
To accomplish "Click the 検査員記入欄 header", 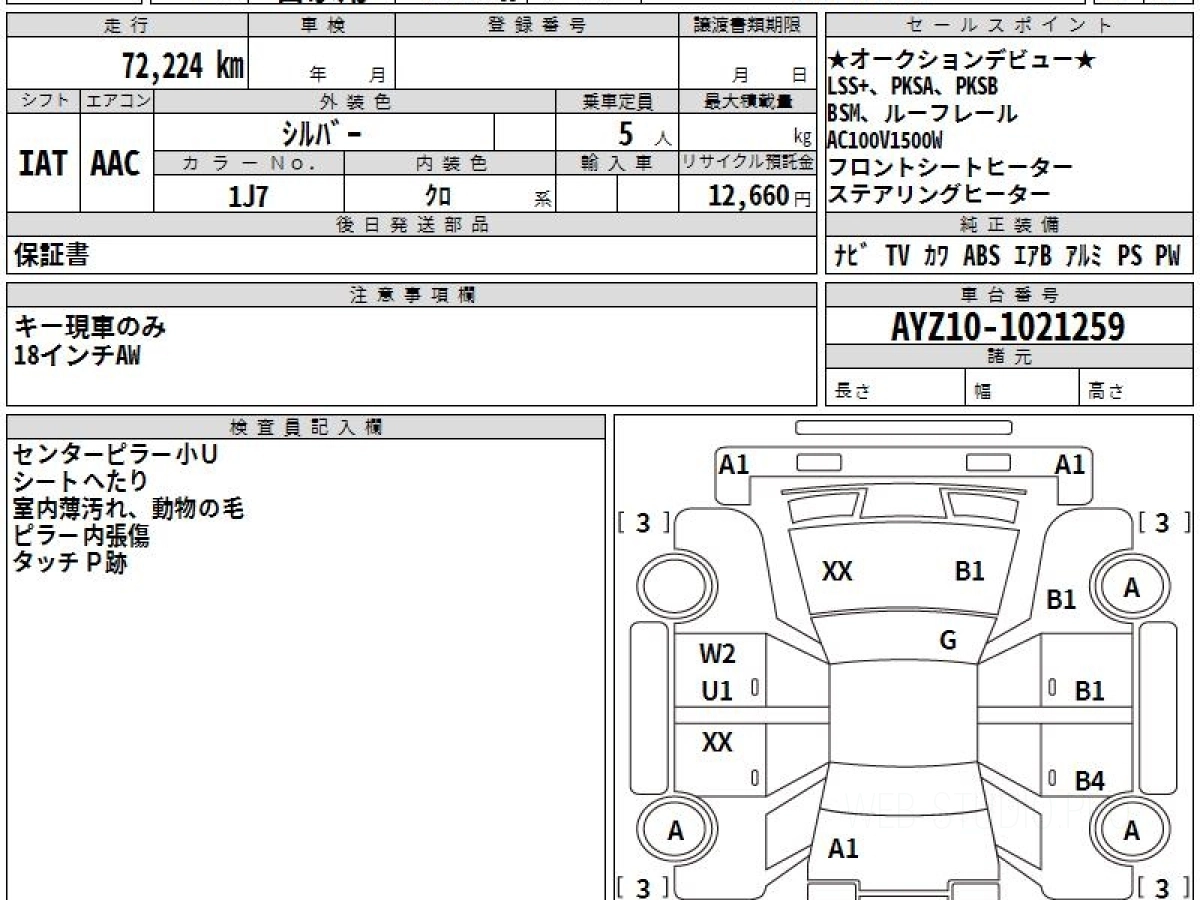I will (306, 427).
